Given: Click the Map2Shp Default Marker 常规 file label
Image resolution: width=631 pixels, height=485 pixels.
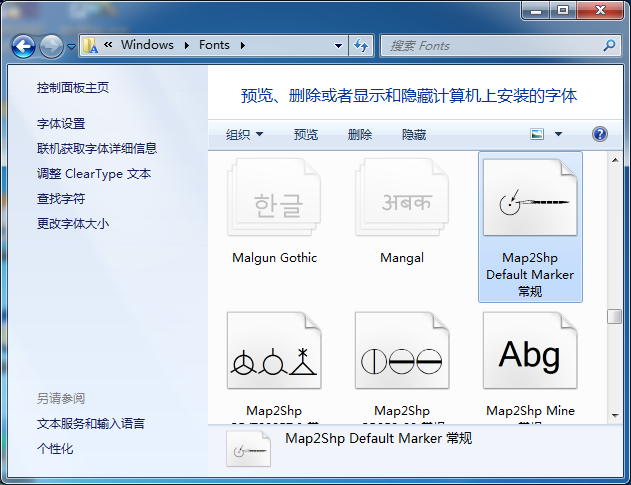Looking at the screenshot, I should pyautogui.click(x=530, y=274).
